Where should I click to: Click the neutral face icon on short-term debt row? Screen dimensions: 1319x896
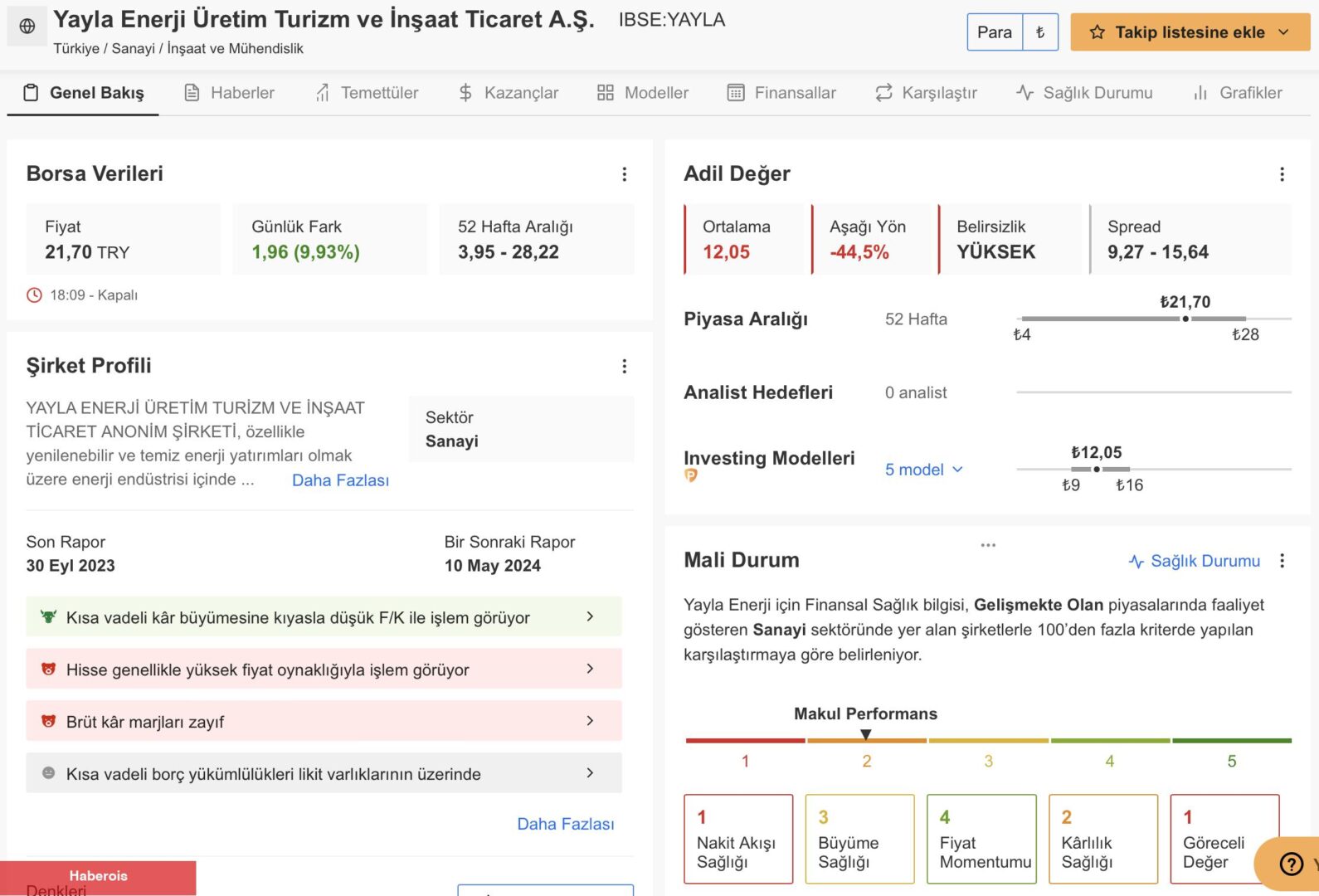tap(48, 773)
